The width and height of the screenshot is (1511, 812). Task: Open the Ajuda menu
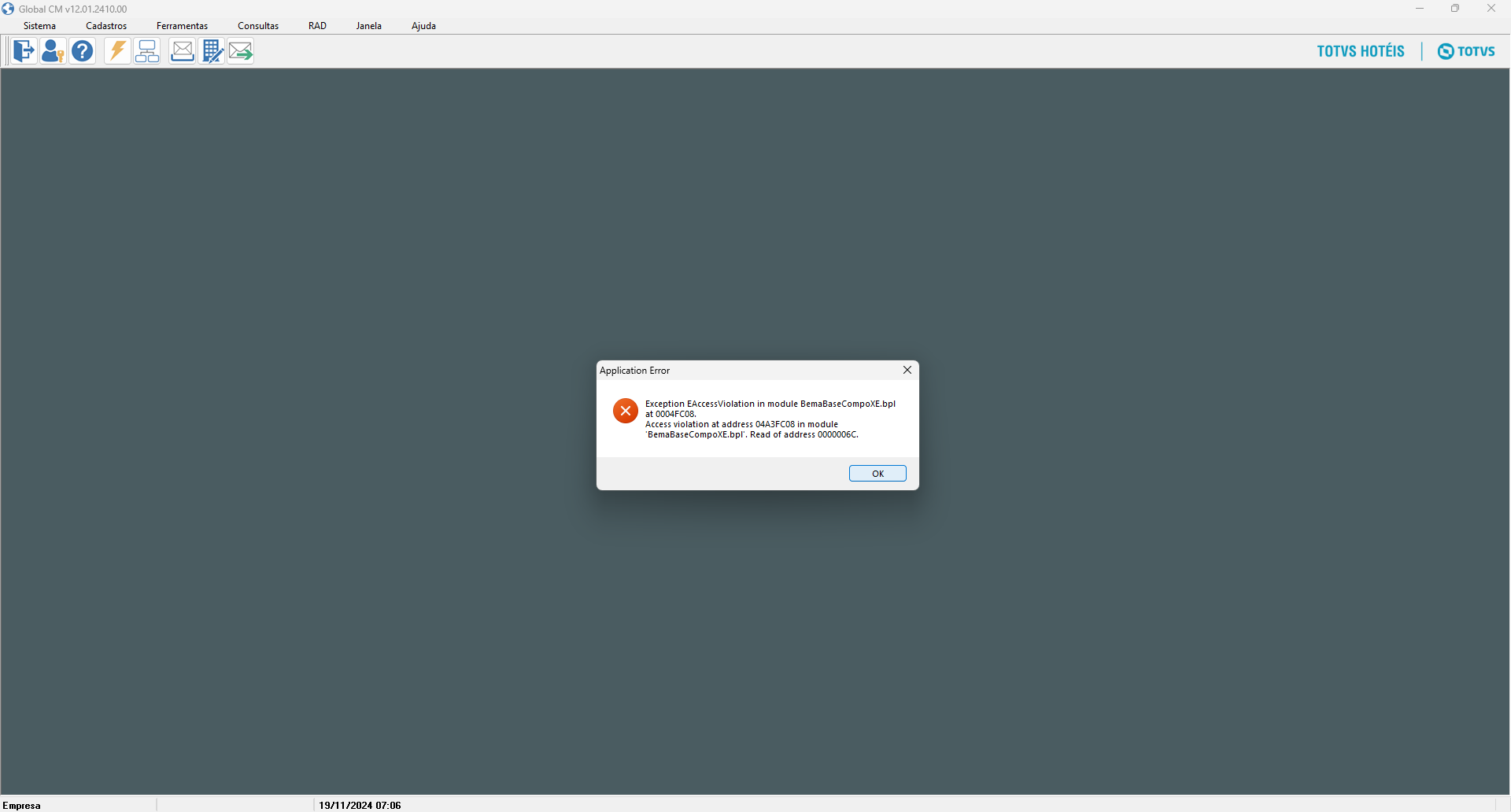pyautogui.click(x=423, y=26)
